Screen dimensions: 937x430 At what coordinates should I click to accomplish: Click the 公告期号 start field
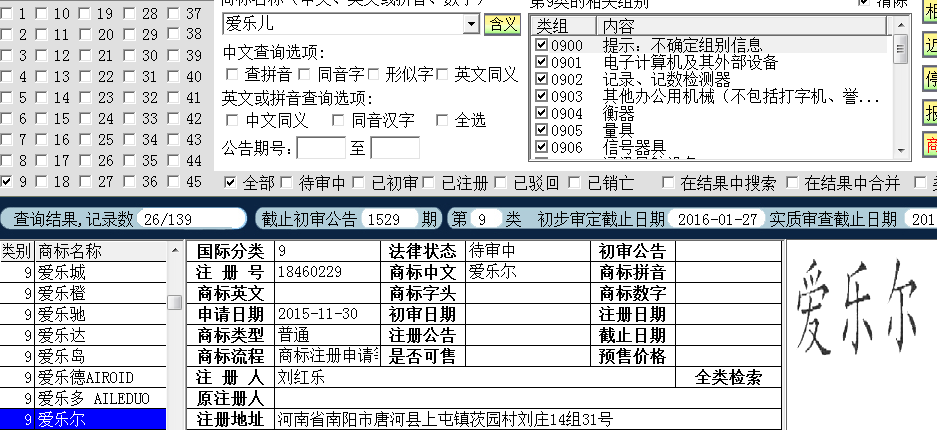coord(321,148)
